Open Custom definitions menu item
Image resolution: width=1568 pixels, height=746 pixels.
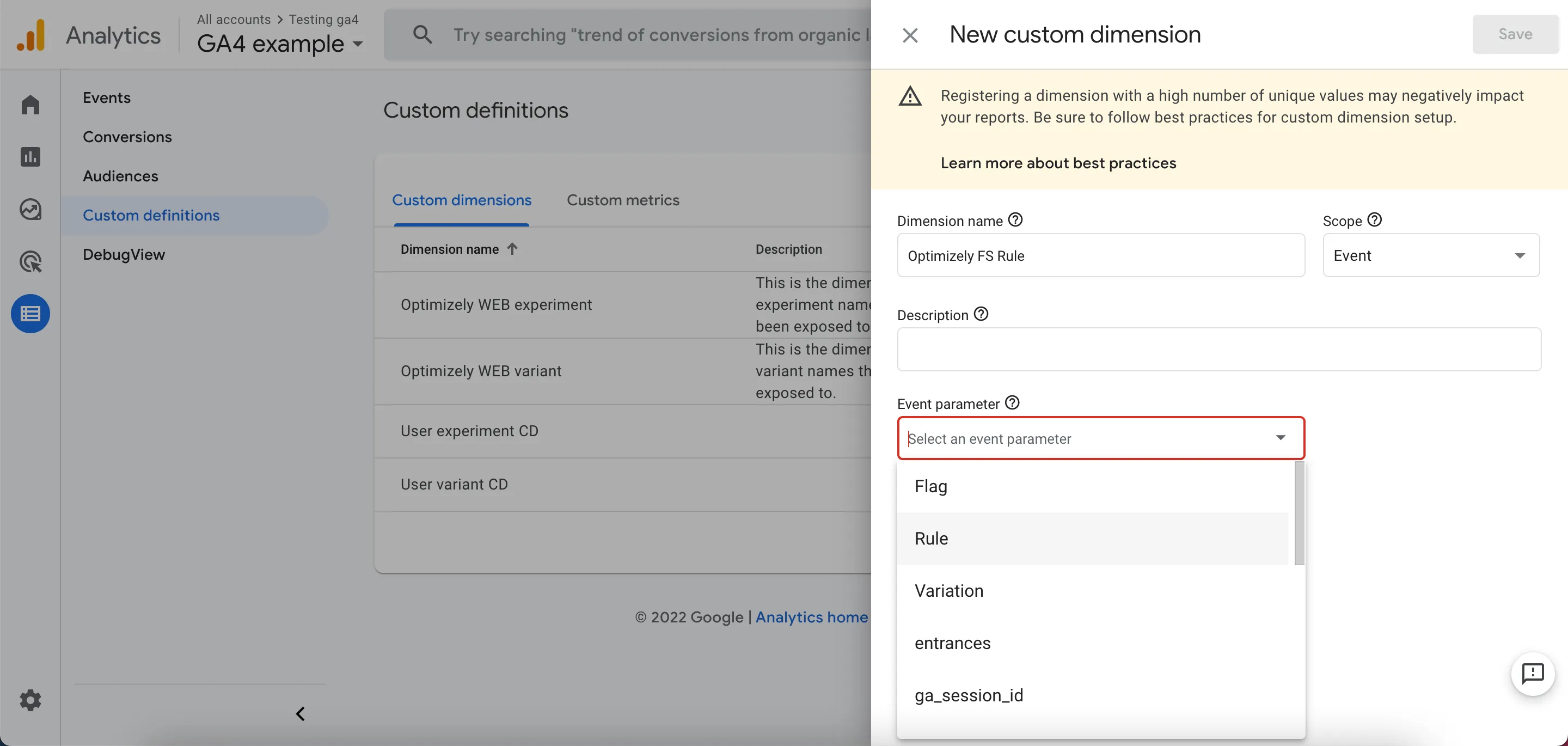(x=195, y=216)
